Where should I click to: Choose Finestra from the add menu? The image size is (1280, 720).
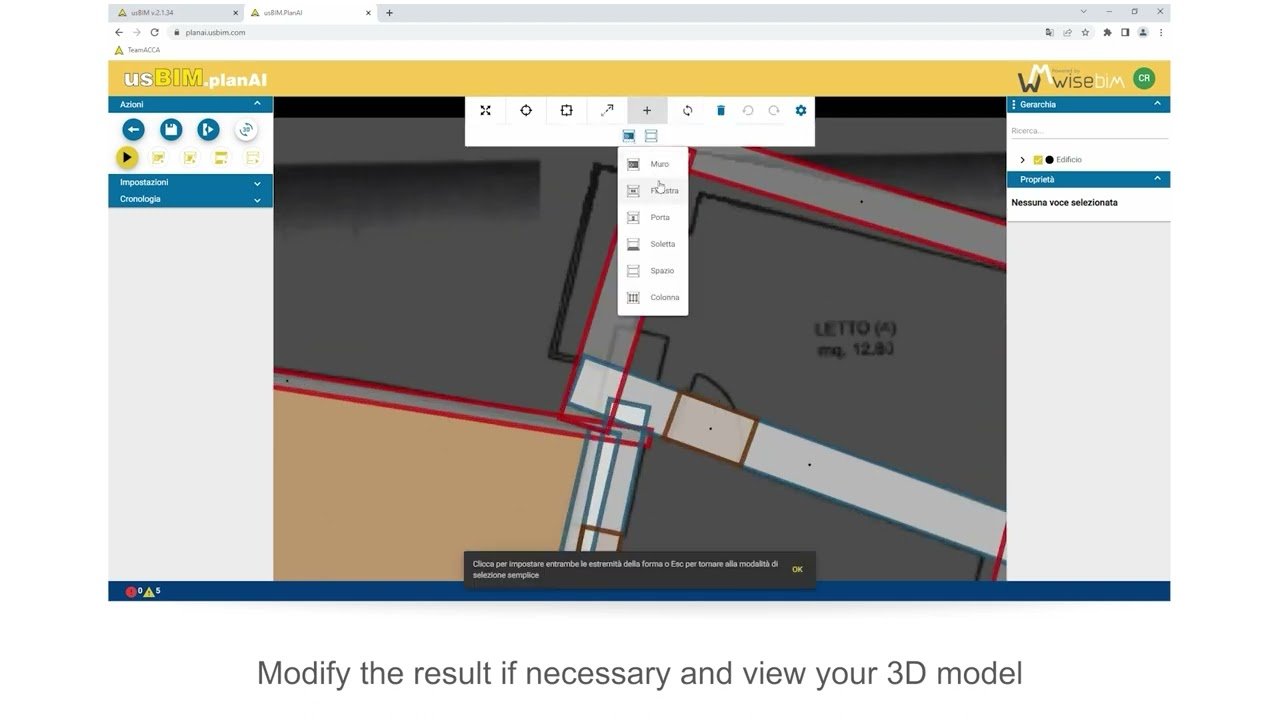653,191
